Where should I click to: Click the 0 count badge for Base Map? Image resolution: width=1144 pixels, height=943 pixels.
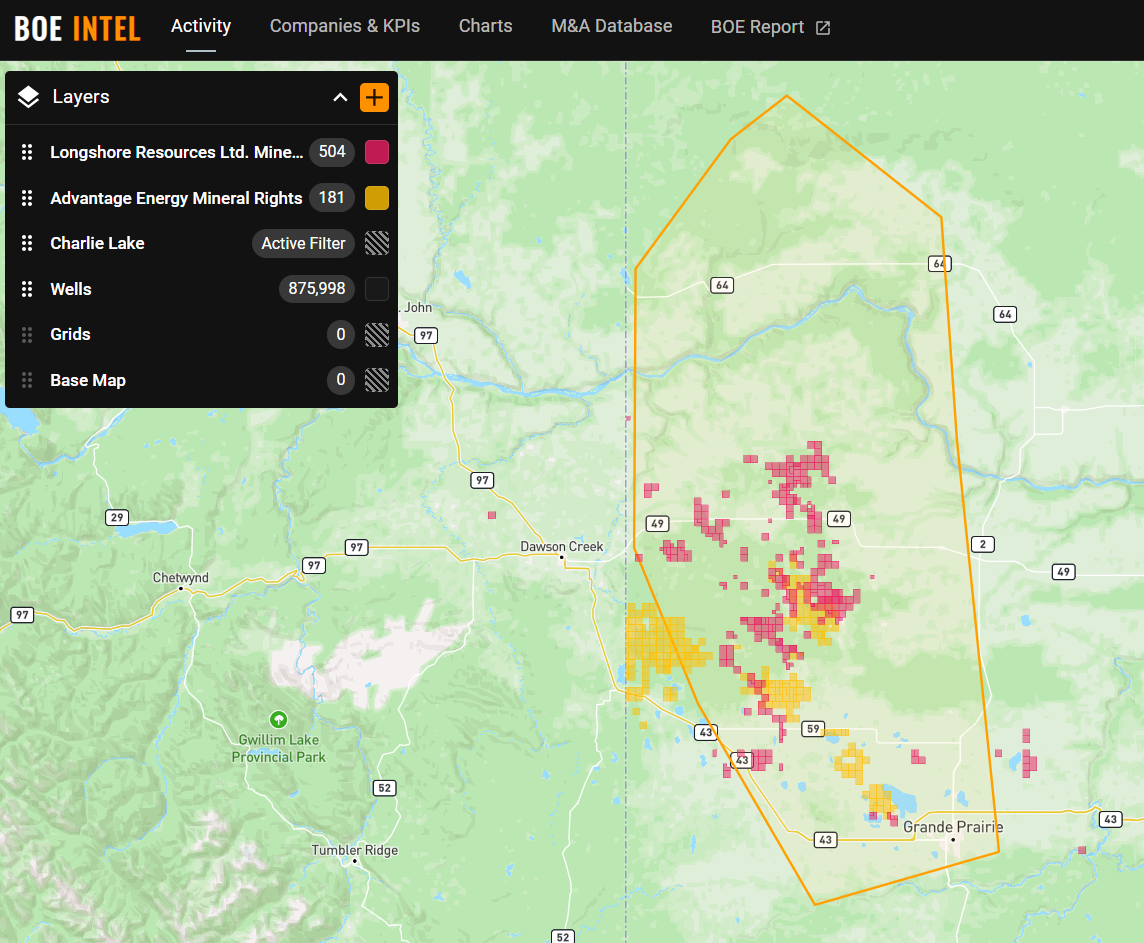[341, 380]
